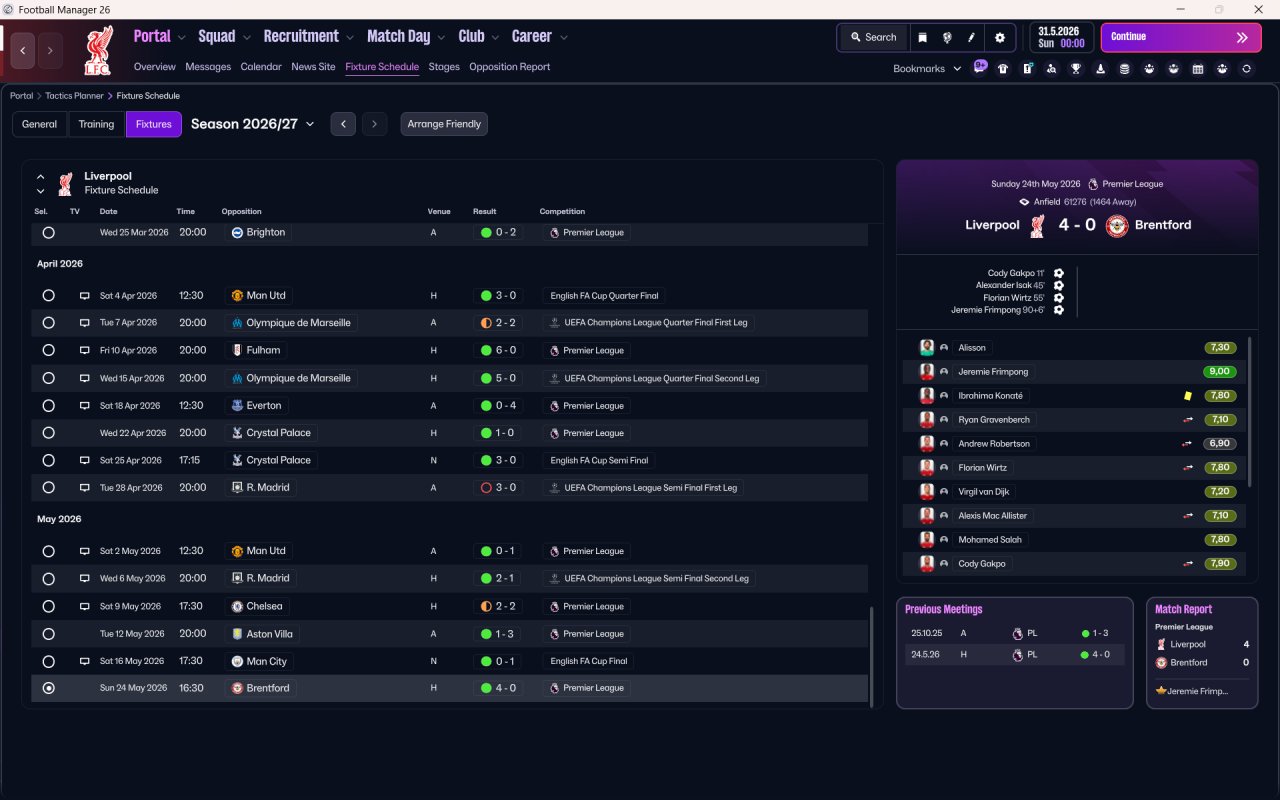Select radio button for Sat 4 Apr Man Utd fixture
Screen dimensions: 1280x800
pos(48,296)
